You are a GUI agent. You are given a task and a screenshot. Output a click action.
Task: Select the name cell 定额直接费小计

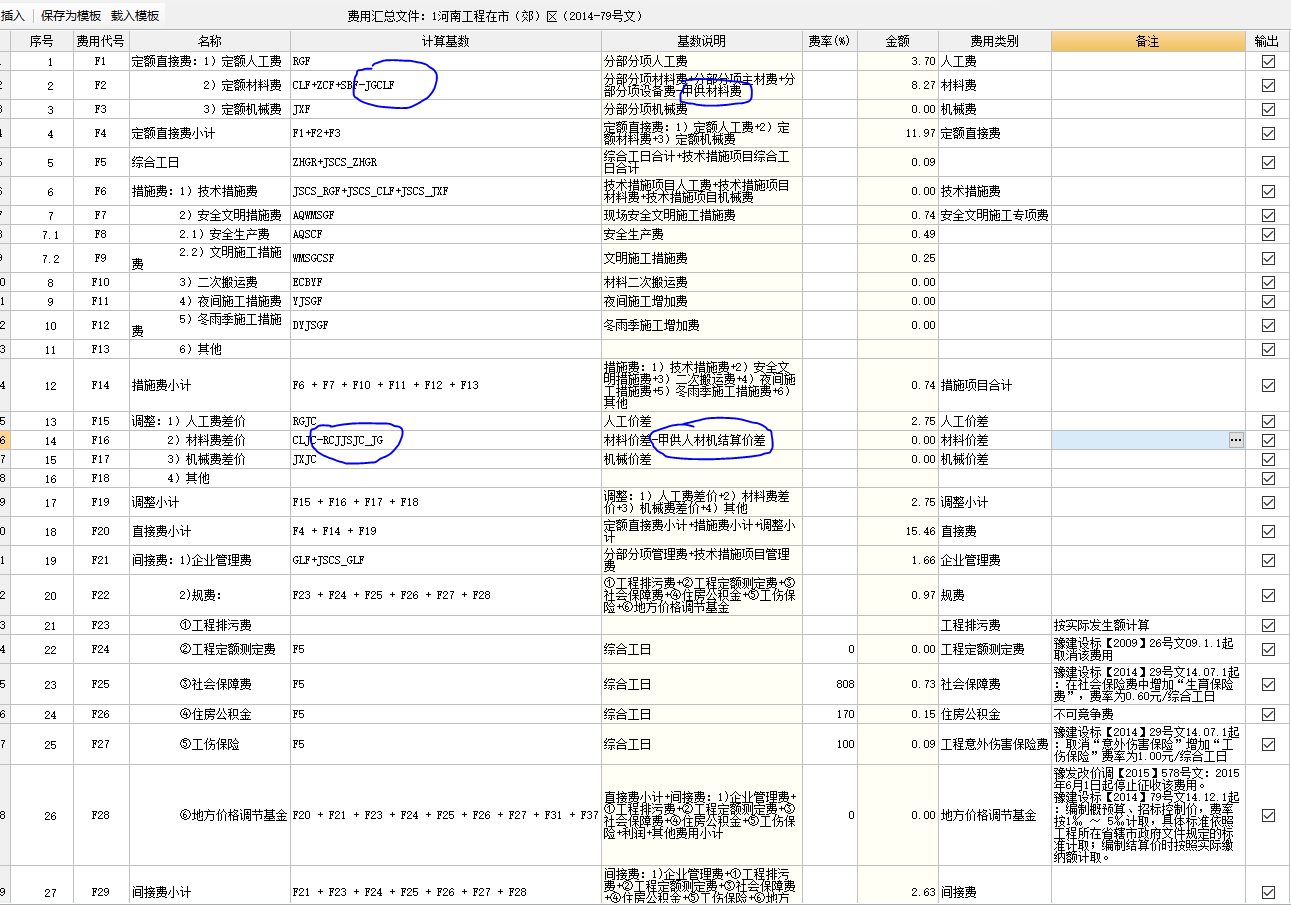tap(210, 133)
